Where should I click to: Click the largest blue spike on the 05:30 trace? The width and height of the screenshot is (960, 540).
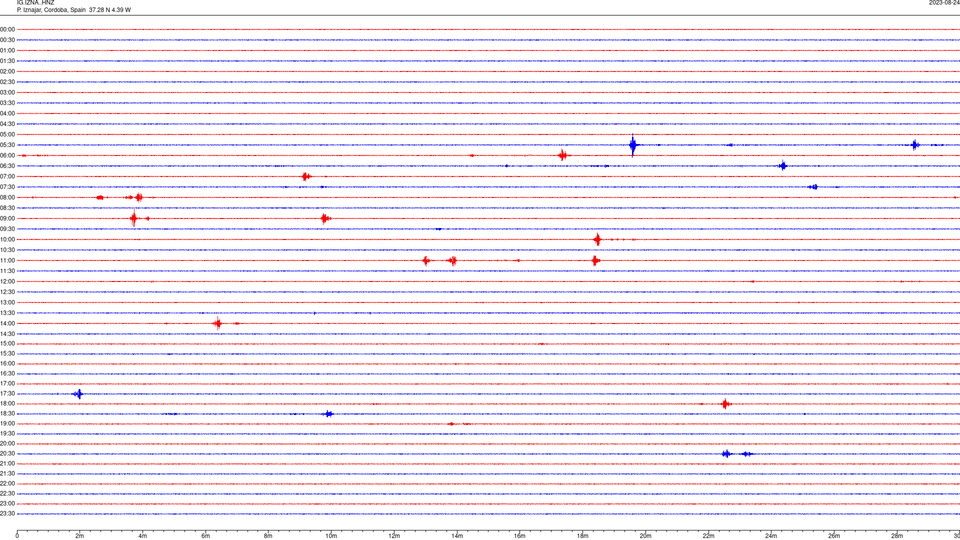(x=632, y=145)
